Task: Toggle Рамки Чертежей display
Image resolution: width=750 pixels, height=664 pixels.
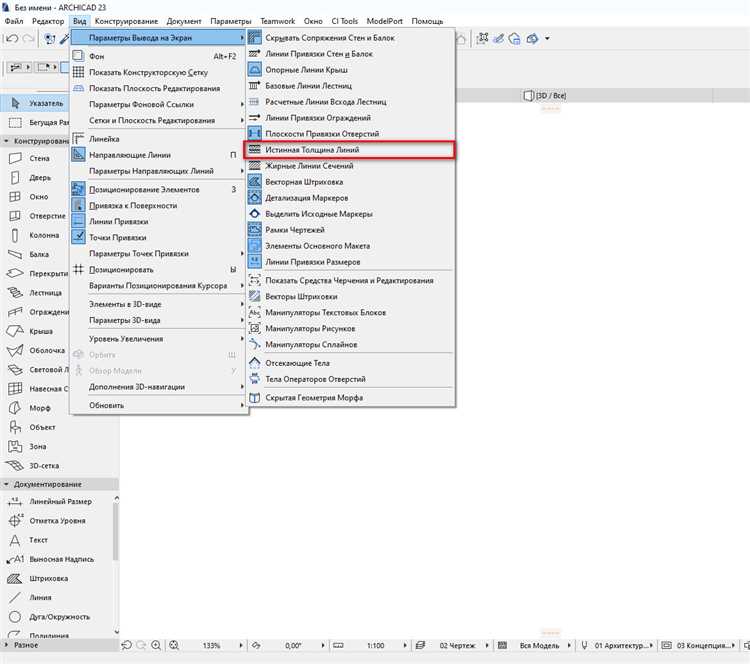Action: click(x=350, y=230)
